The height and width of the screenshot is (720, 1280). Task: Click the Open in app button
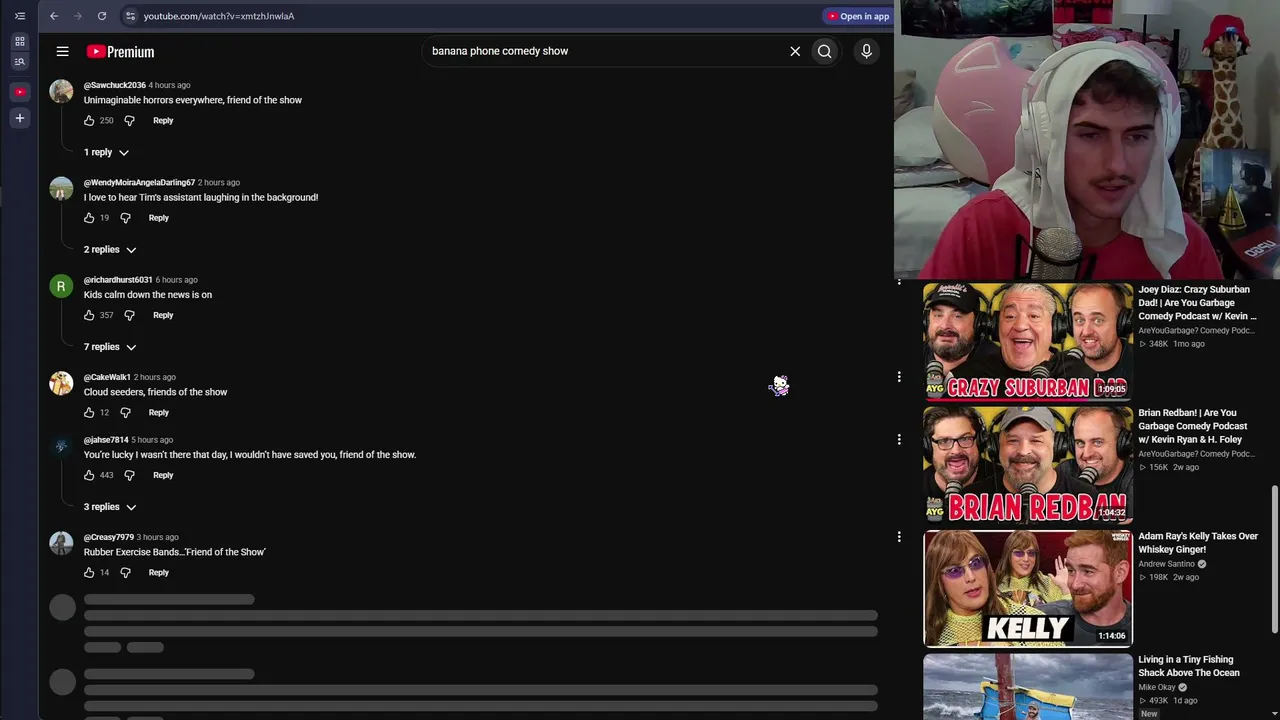coord(858,16)
